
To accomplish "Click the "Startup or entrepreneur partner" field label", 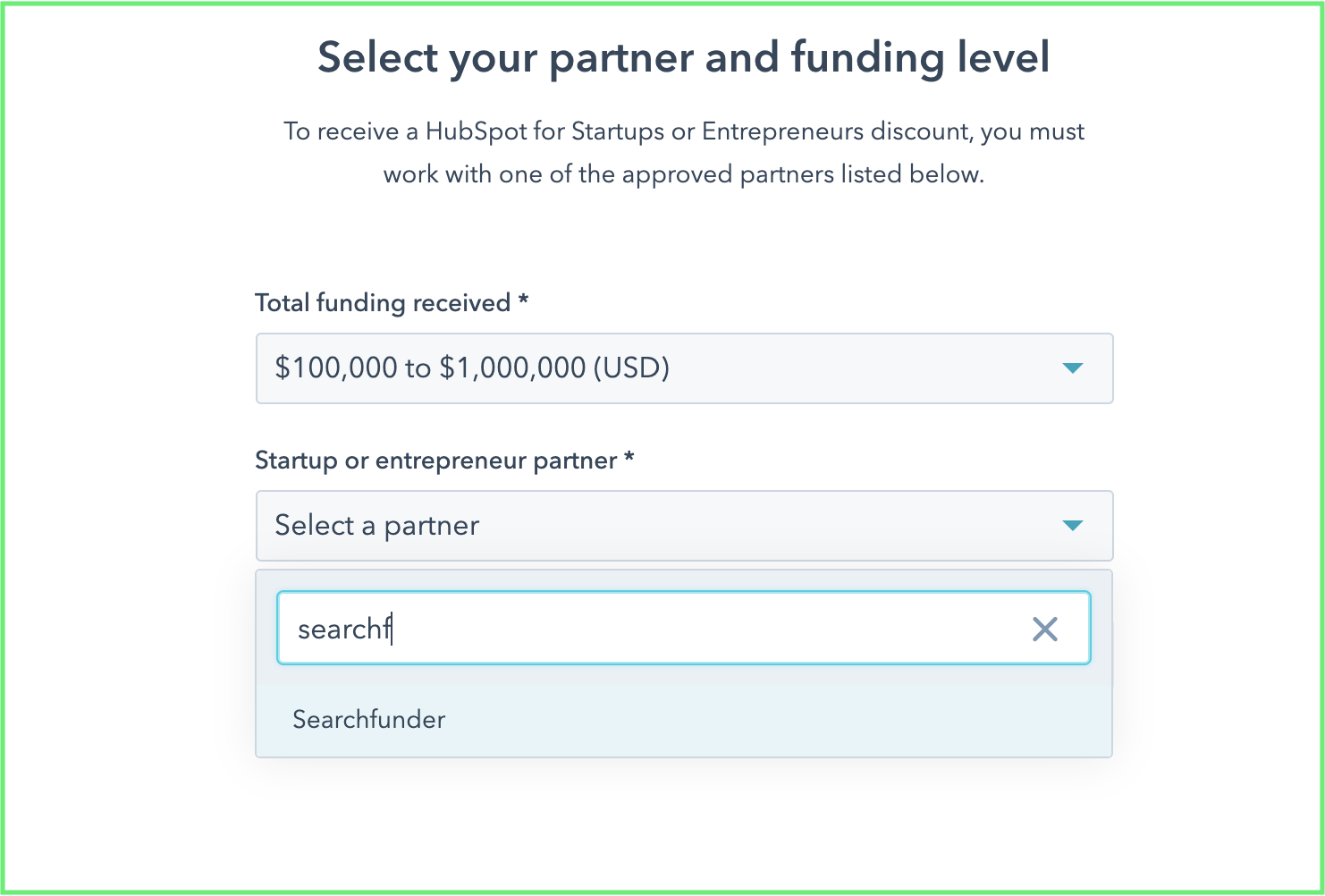I will pyautogui.click(x=436, y=461).
